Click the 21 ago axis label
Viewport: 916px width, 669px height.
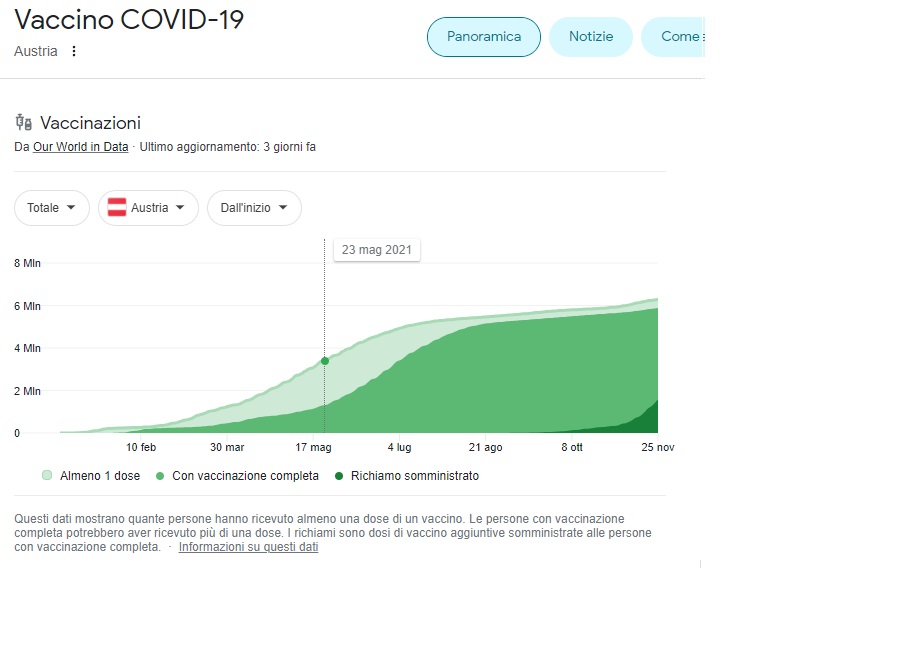coord(485,447)
